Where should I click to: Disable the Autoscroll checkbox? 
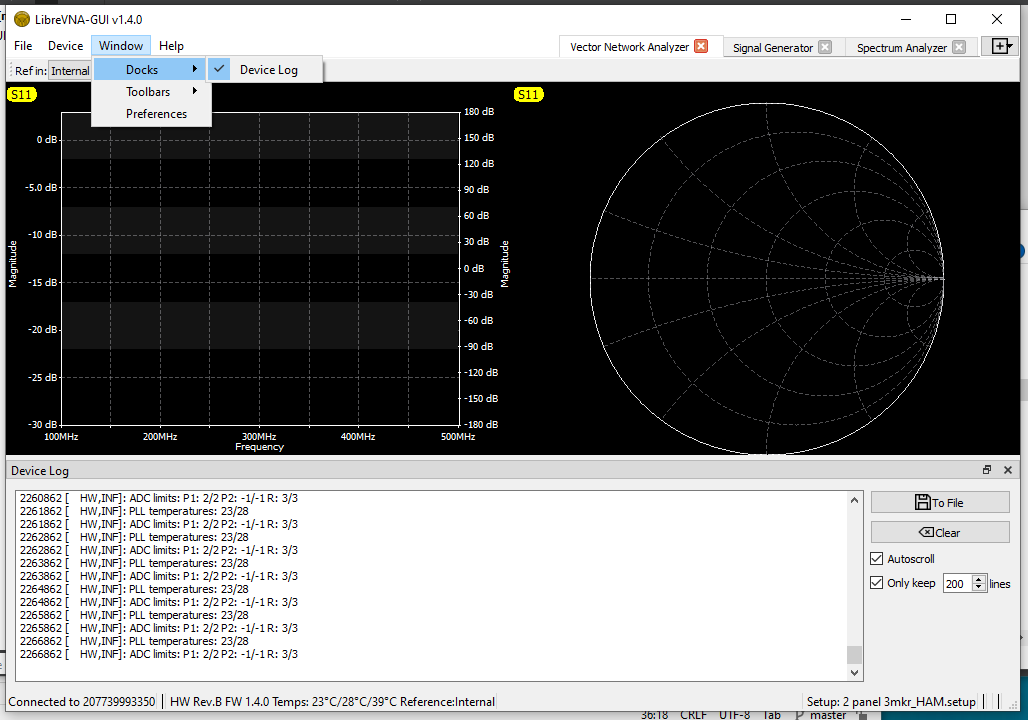pyautogui.click(x=877, y=559)
